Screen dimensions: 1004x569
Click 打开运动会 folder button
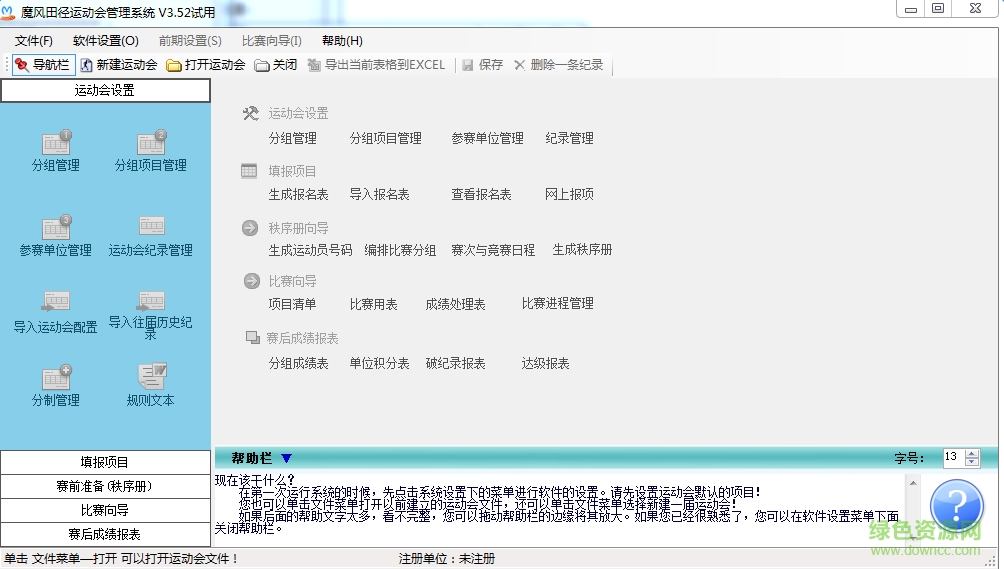click(206, 65)
